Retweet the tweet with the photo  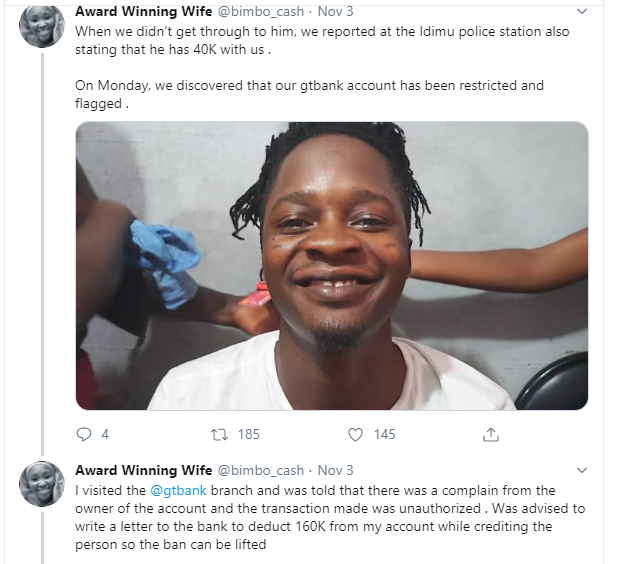pos(220,434)
